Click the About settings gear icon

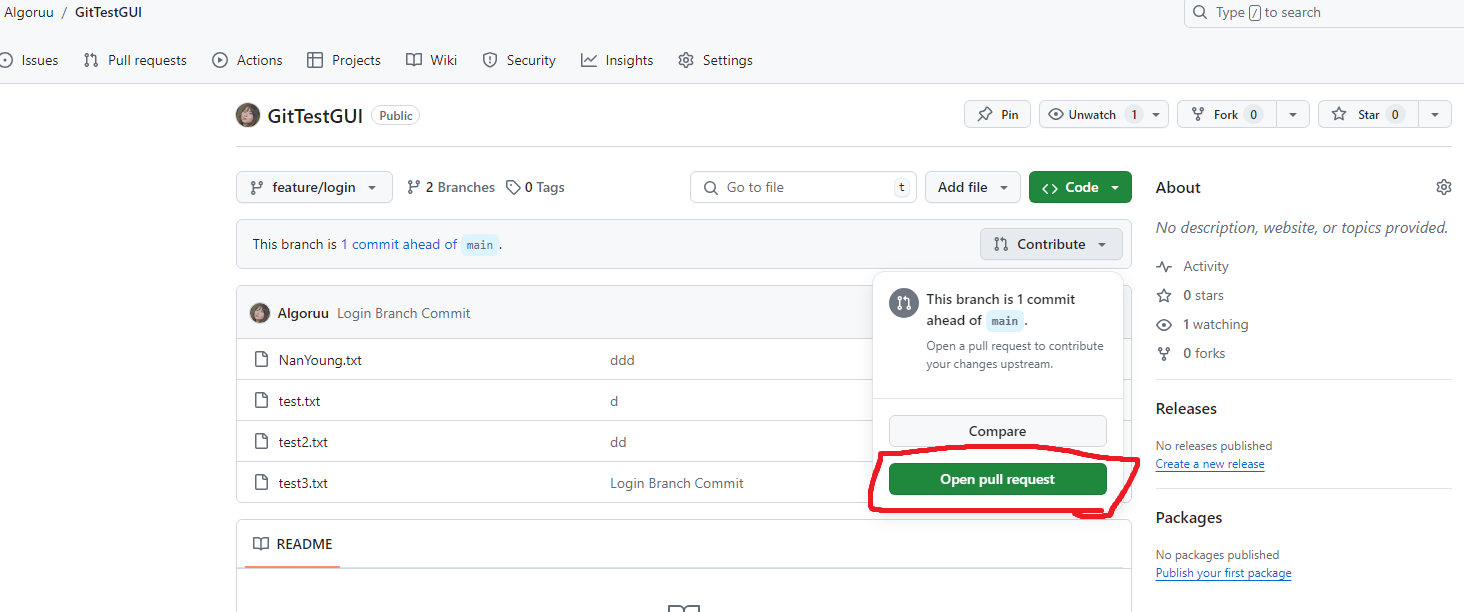point(1443,187)
